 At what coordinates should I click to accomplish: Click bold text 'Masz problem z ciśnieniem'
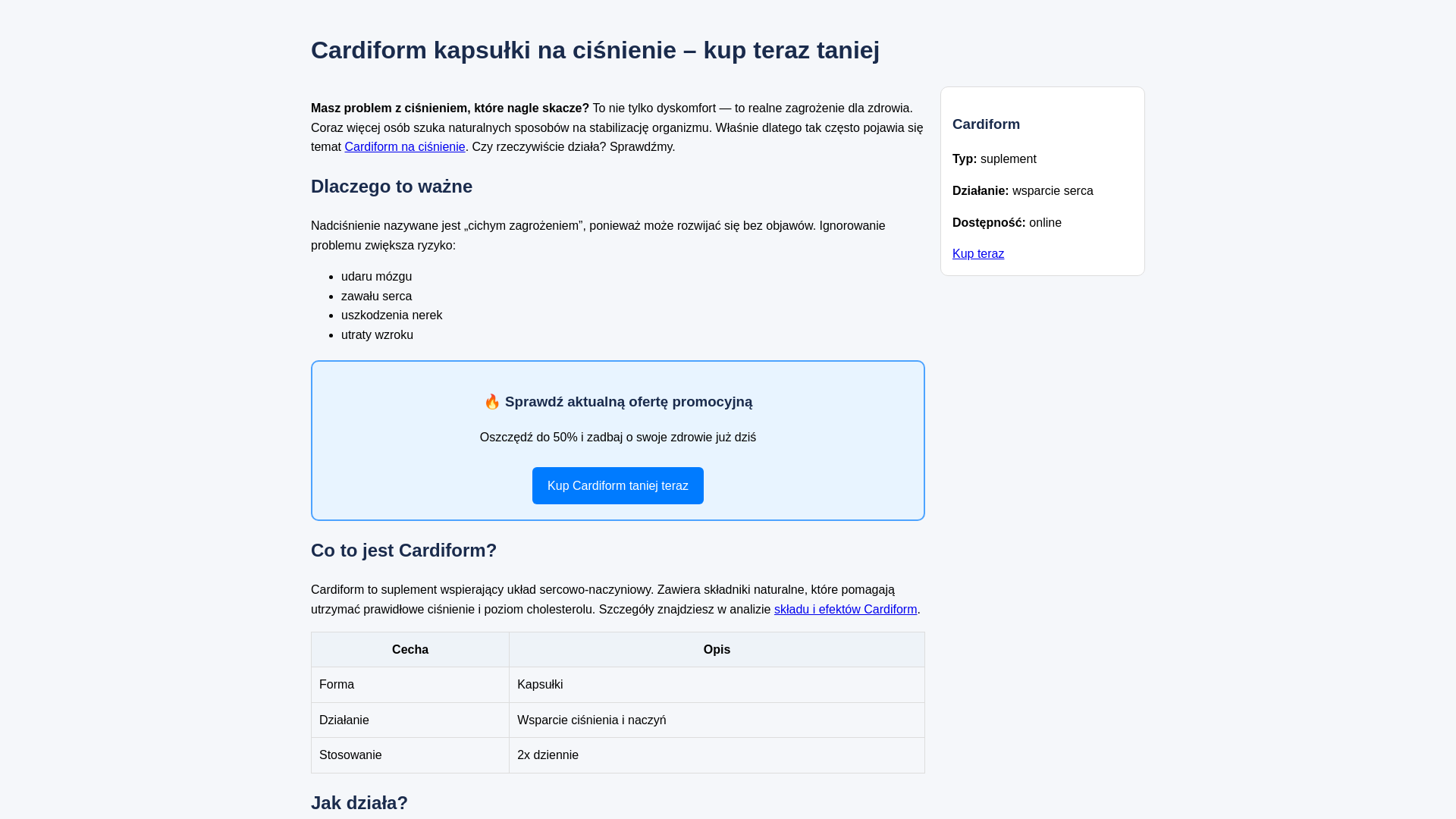[389, 108]
